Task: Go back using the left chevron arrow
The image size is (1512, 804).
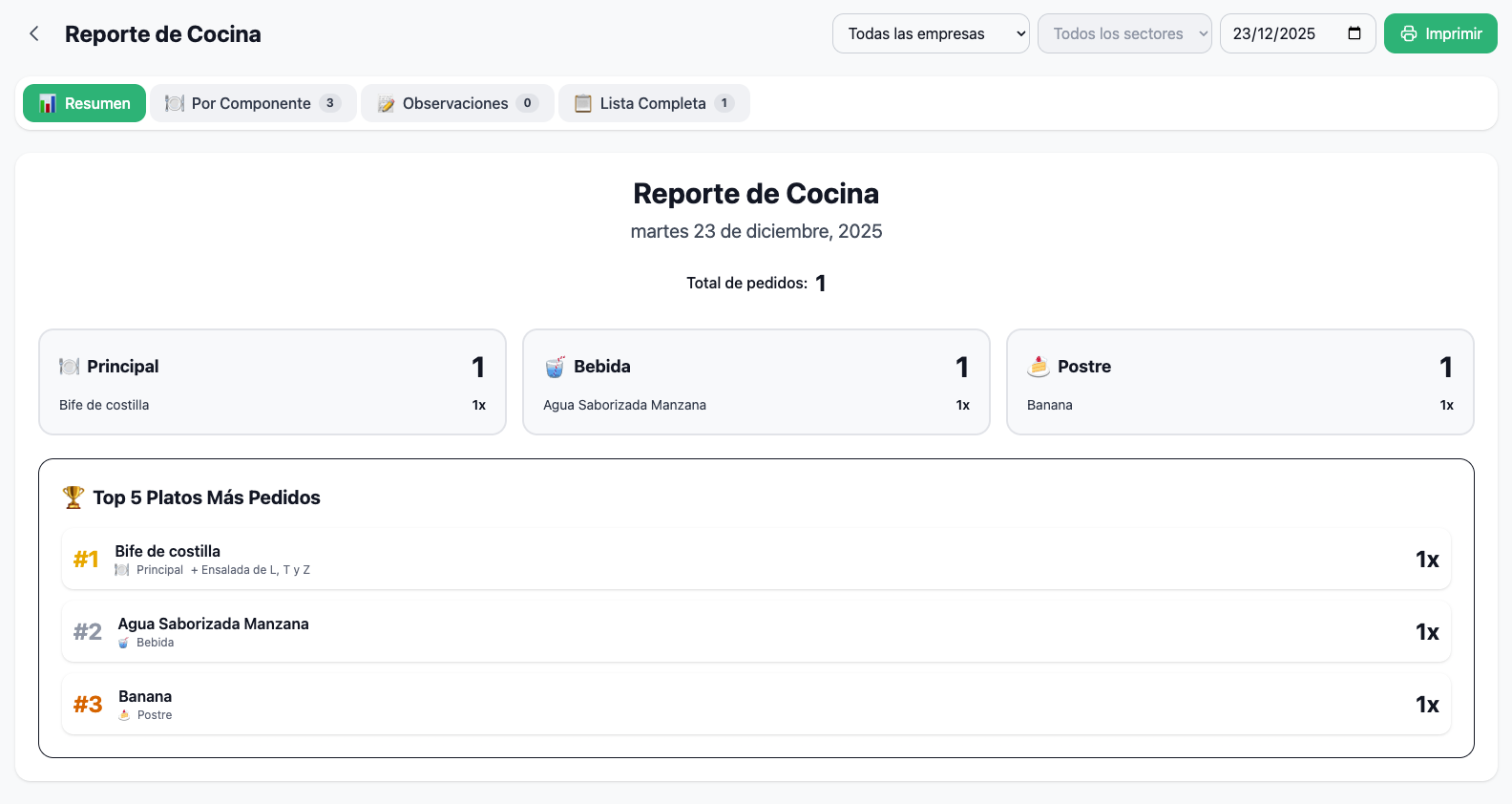Action: (x=34, y=34)
